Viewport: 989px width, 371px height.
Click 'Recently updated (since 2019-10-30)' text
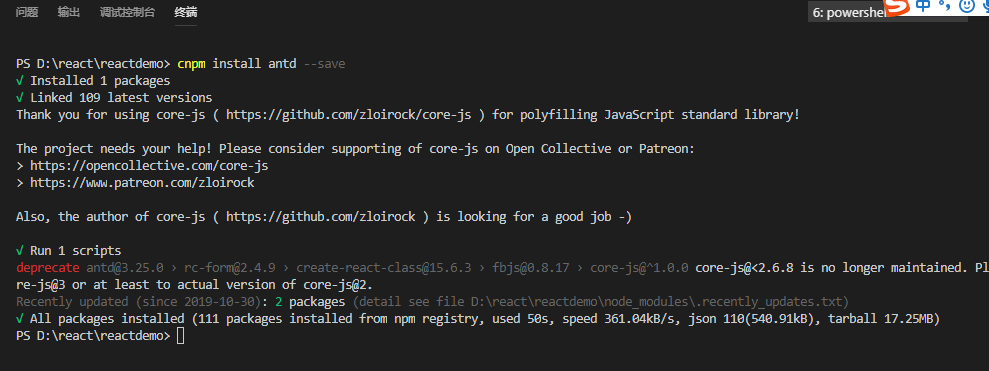coord(139,302)
